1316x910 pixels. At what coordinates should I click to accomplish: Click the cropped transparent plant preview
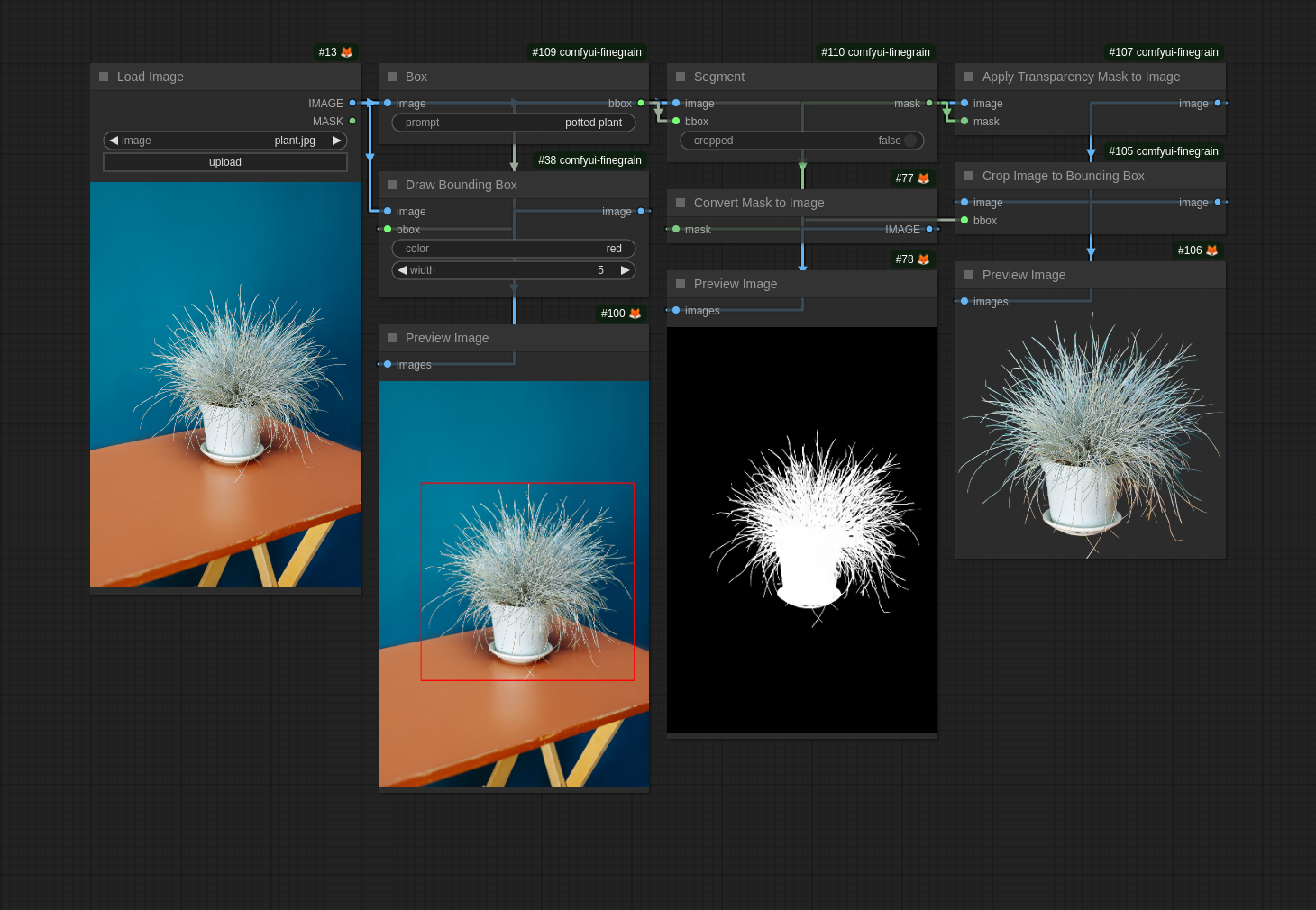coord(1091,434)
